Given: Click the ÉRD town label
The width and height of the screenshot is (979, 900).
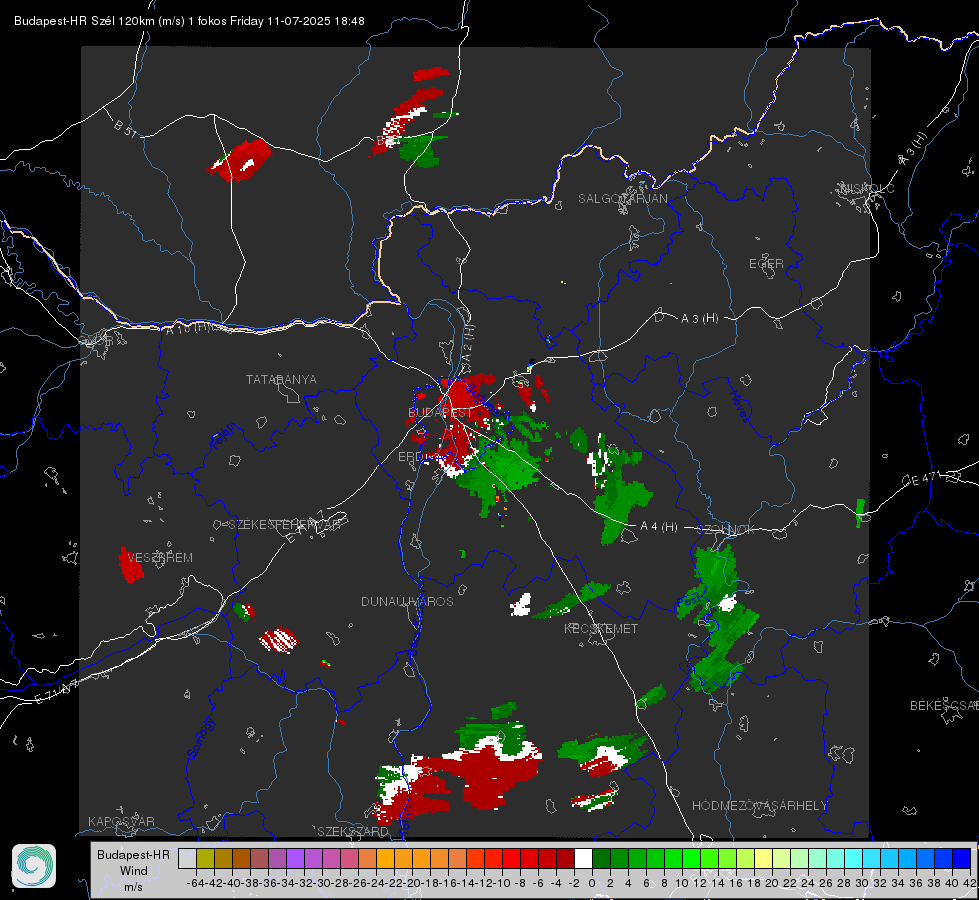Looking at the screenshot, I should (410, 457).
